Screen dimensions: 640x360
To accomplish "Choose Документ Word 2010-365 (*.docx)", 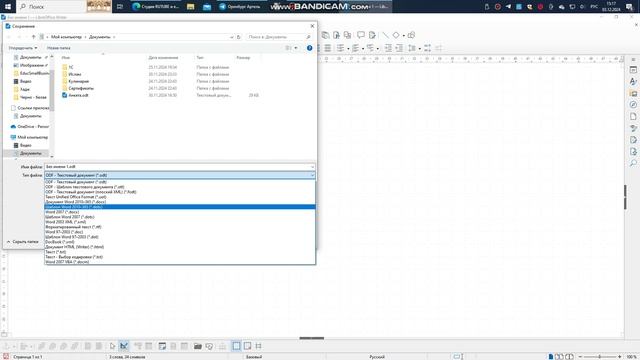I will pos(180,202).
